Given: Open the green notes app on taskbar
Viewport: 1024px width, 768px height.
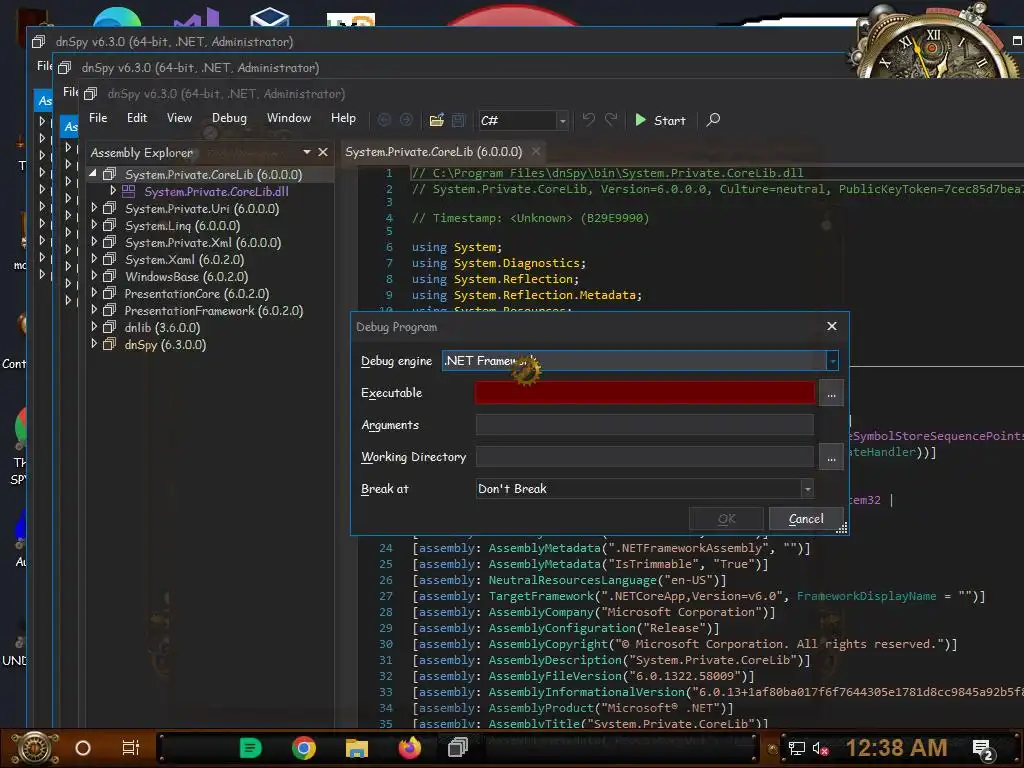Looking at the screenshot, I should [x=250, y=748].
